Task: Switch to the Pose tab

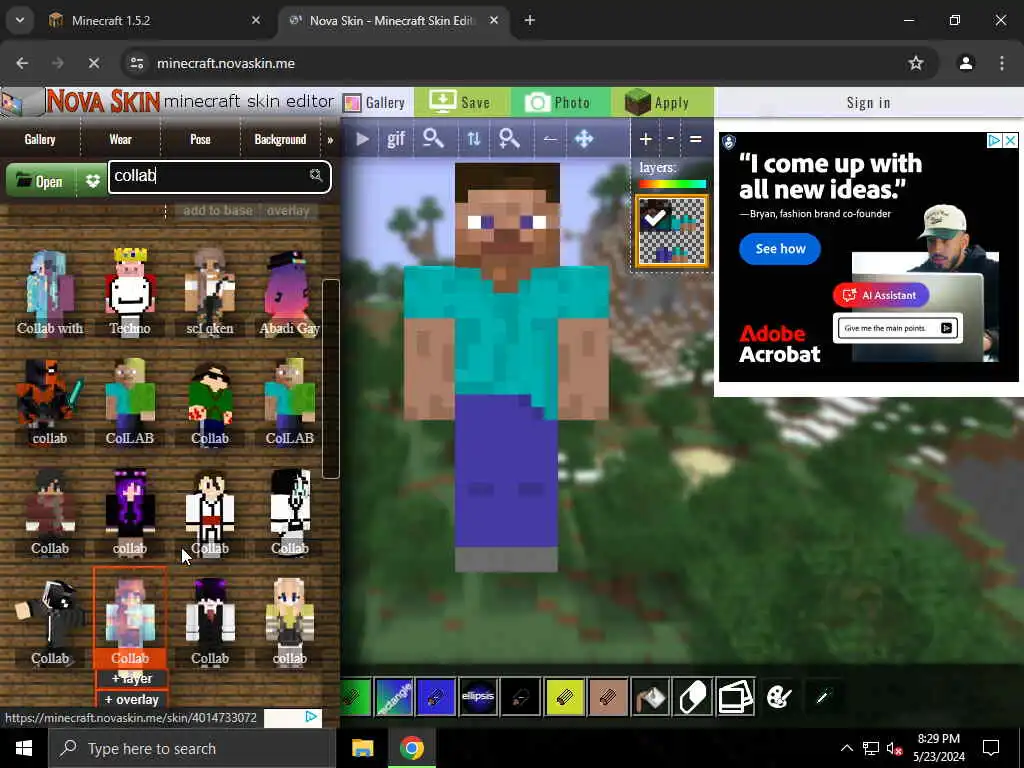Action: click(200, 139)
